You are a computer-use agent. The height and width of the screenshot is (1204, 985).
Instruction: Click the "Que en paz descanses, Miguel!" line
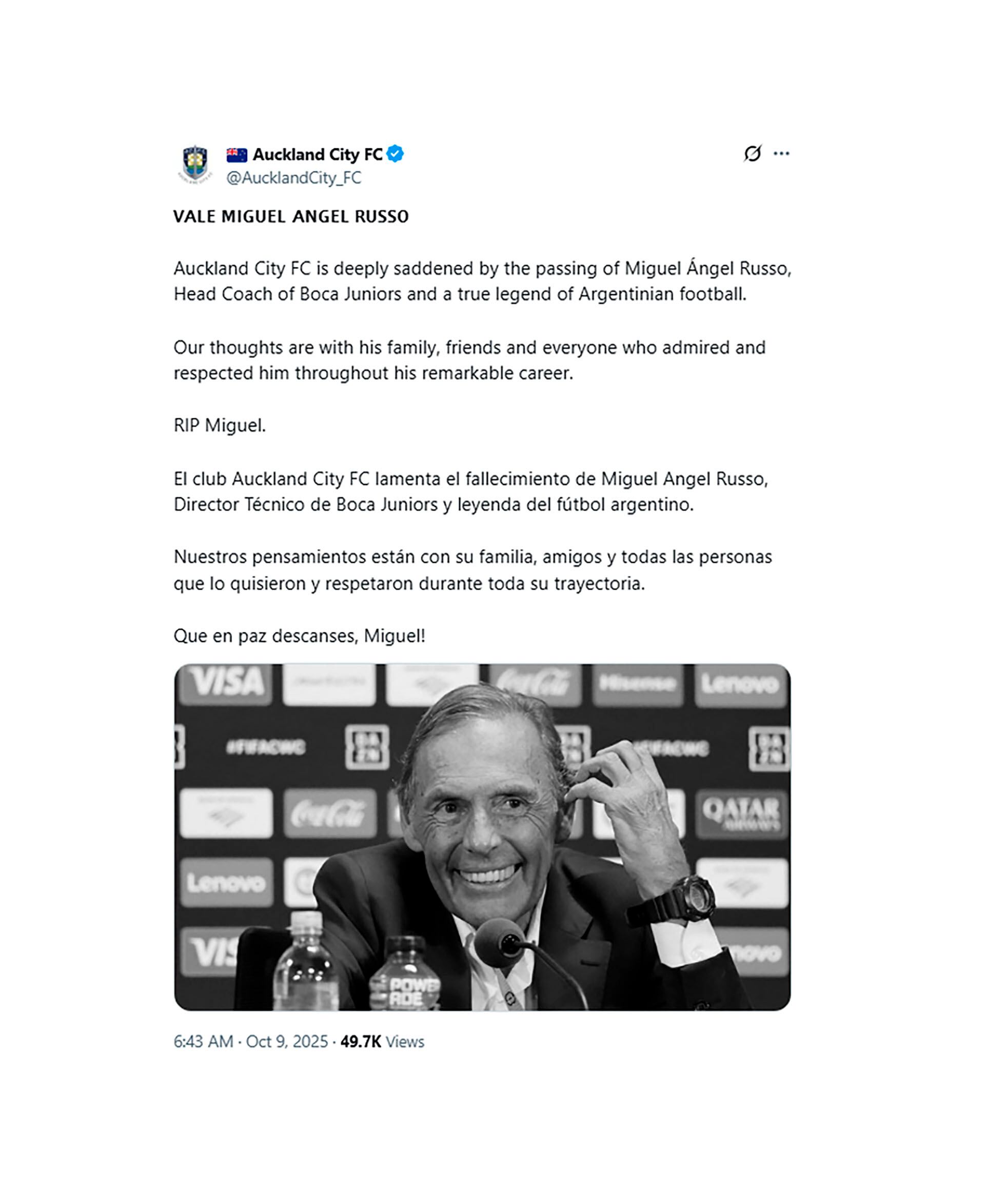pos(299,636)
